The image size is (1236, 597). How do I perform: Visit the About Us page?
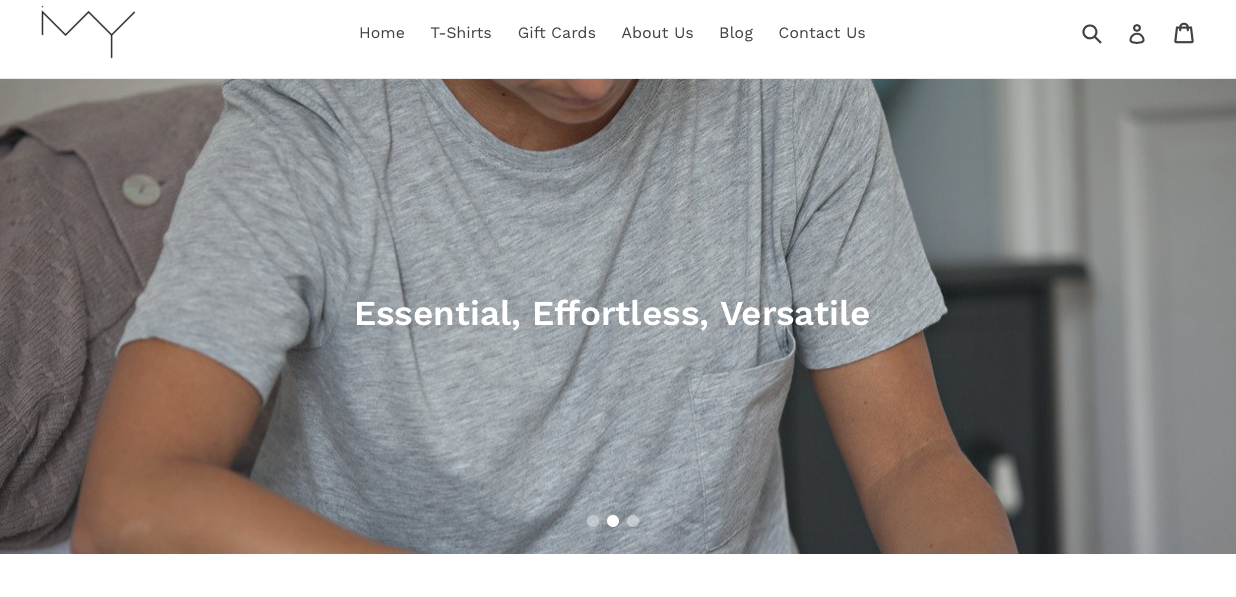(x=657, y=33)
